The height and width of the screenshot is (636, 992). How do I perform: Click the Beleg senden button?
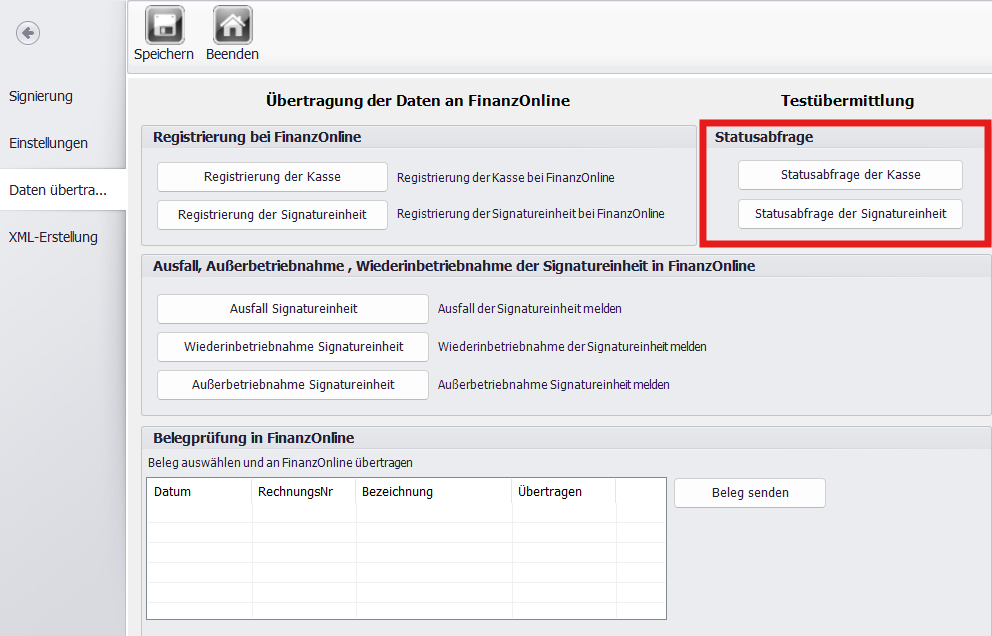(x=750, y=493)
